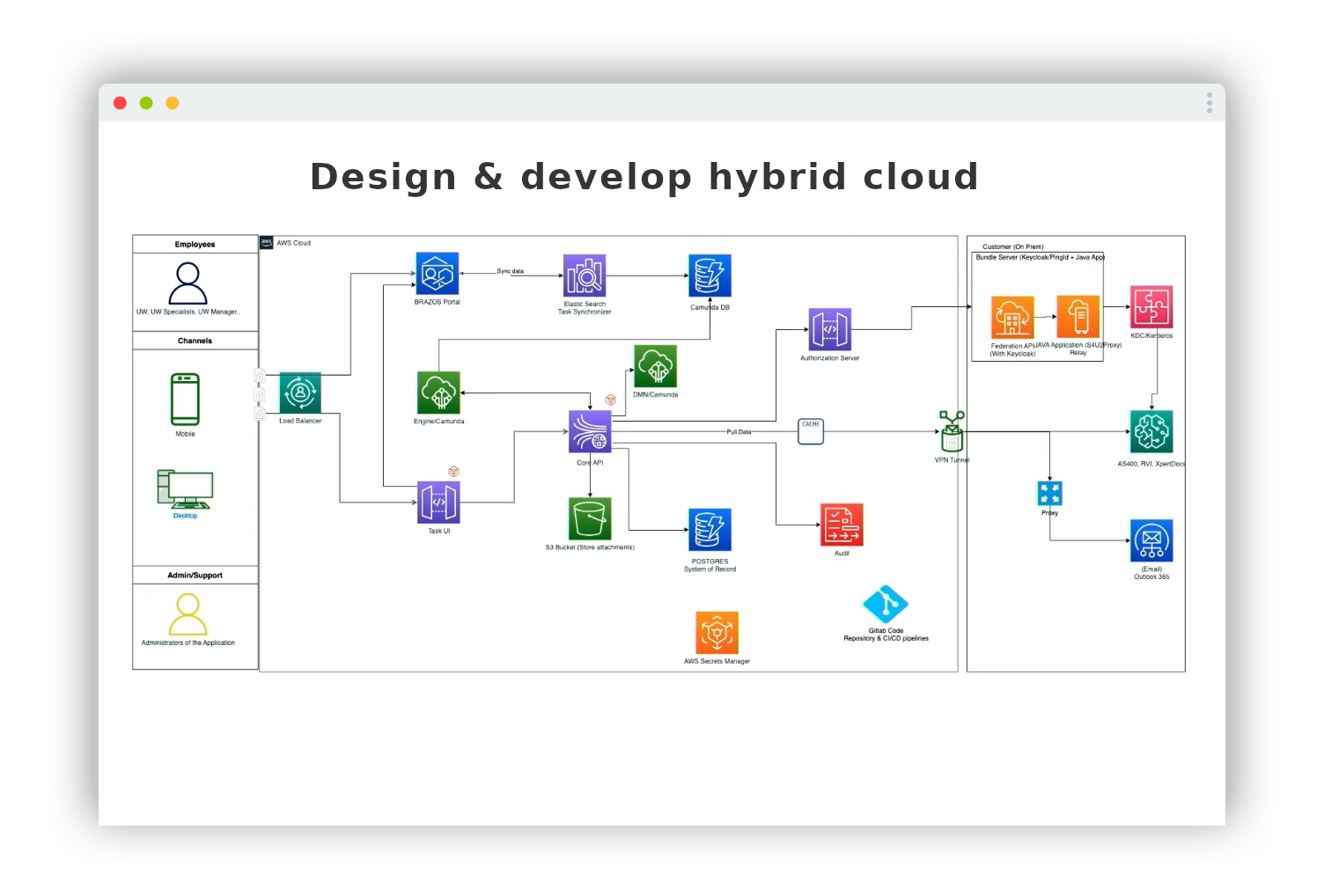Select the S3 Bucket icon
Viewport: 1324px width, 896px height.
[590, 518]
